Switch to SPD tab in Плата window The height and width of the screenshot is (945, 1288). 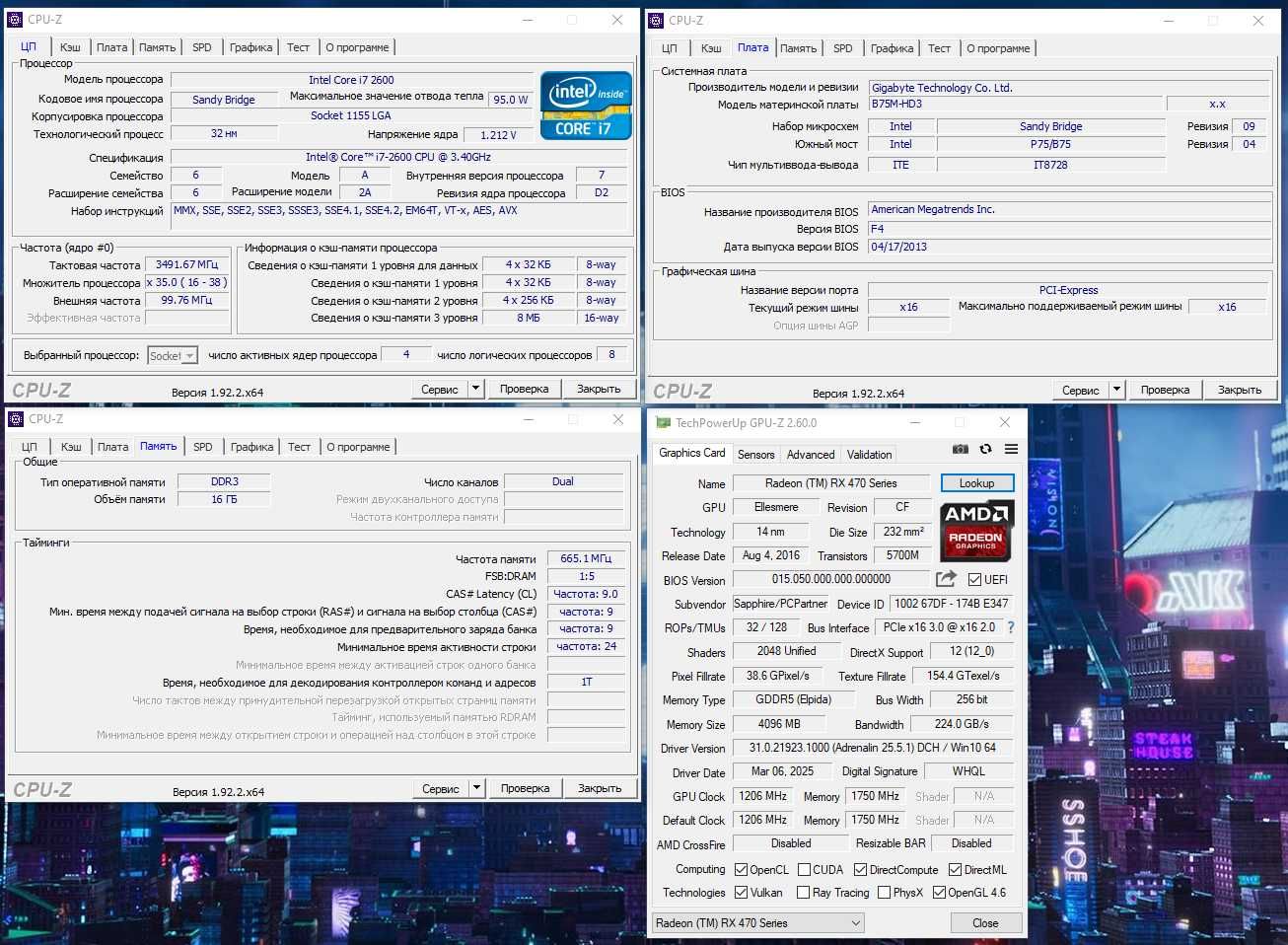[843, 48]
